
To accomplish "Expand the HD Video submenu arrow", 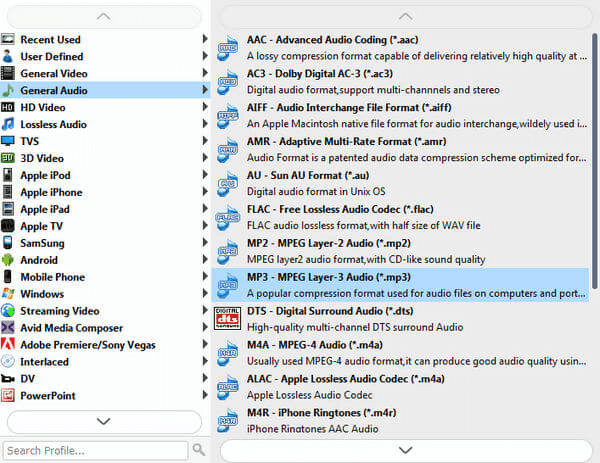I will pyautogui.click(x=205, y=107).
